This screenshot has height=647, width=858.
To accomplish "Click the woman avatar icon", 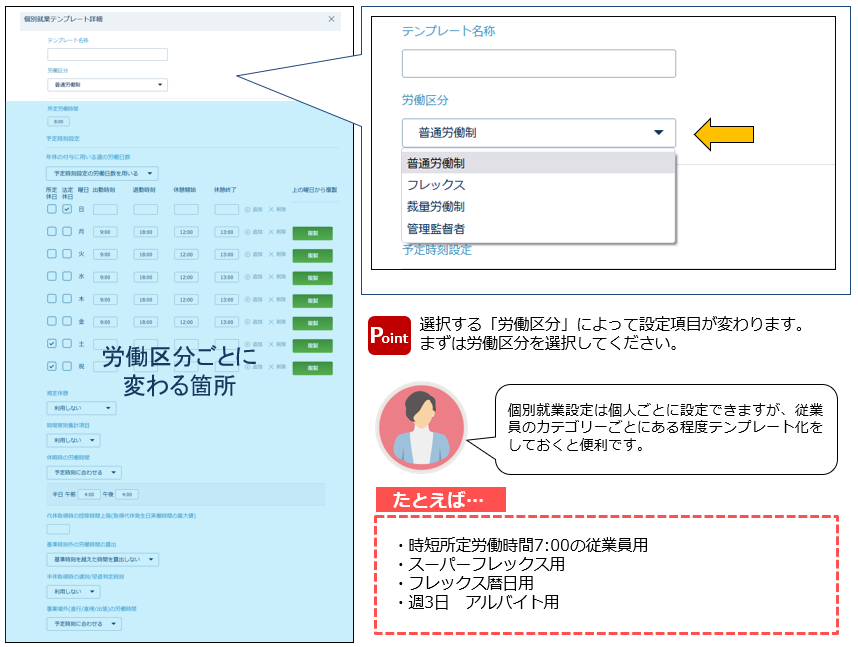I will pyautogui.click(x=421, y=427).
